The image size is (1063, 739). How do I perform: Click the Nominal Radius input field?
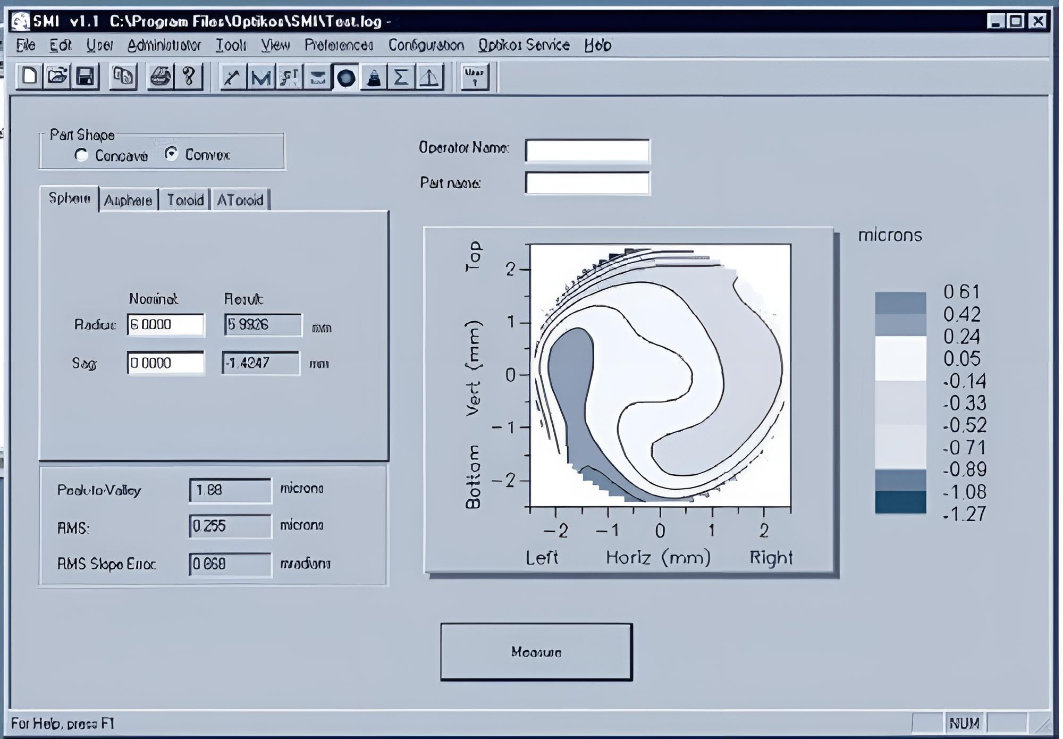click(x=165, y=325)
